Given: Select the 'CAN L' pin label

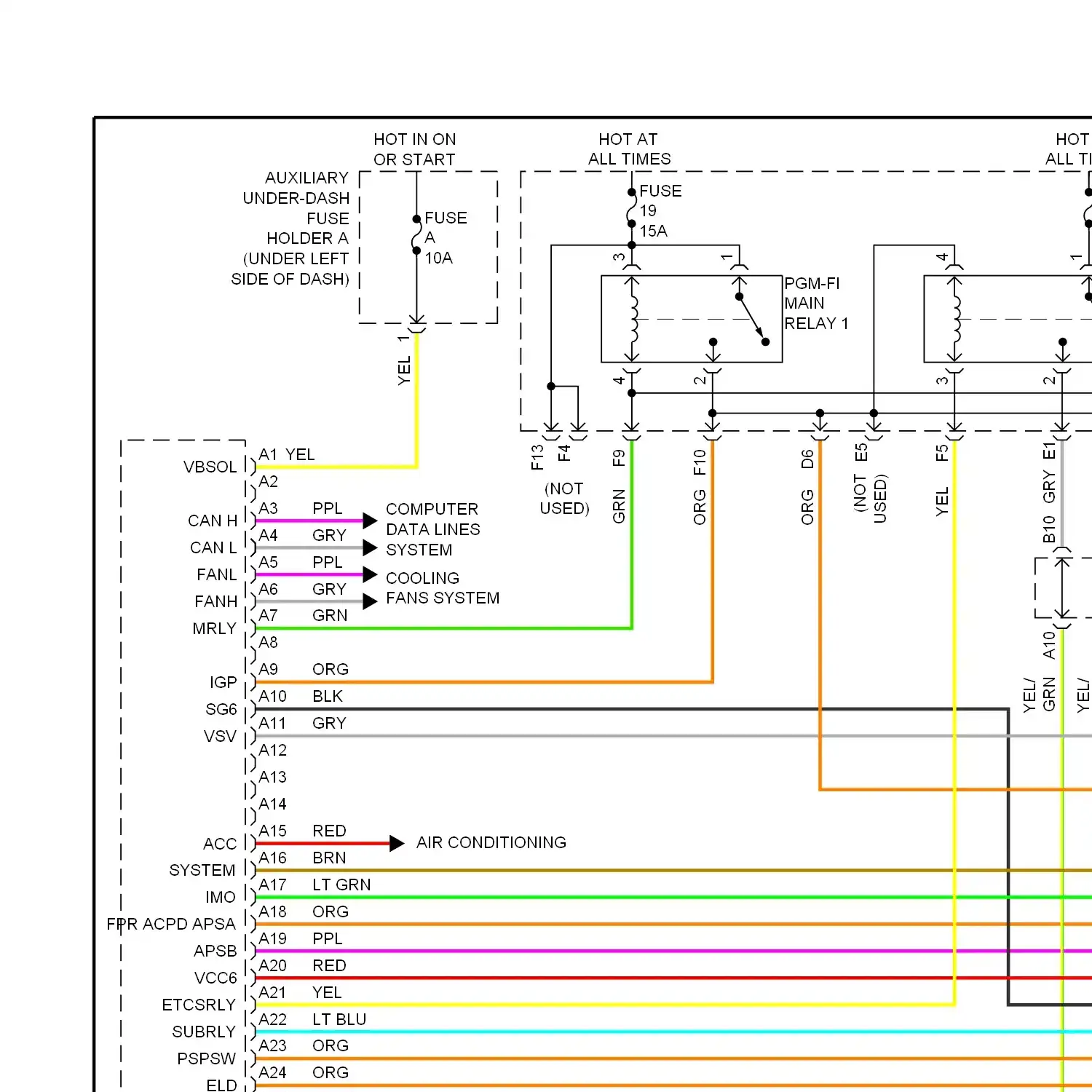Looking at the screenshot, I should (213, 548).
